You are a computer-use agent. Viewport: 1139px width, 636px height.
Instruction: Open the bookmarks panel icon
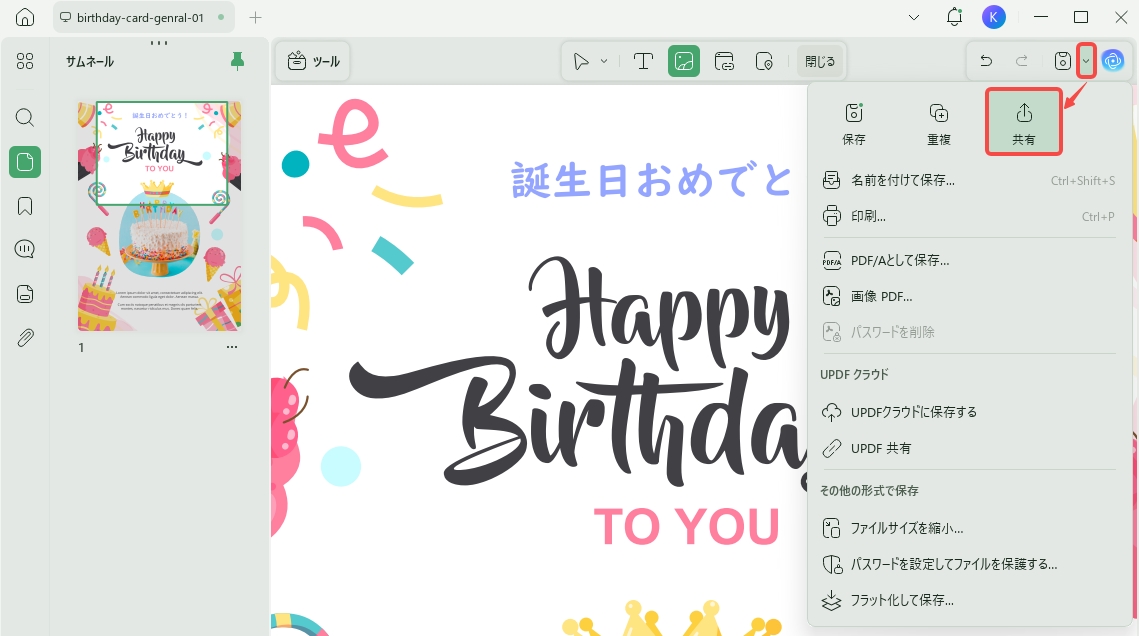click(x=25, y=206)
